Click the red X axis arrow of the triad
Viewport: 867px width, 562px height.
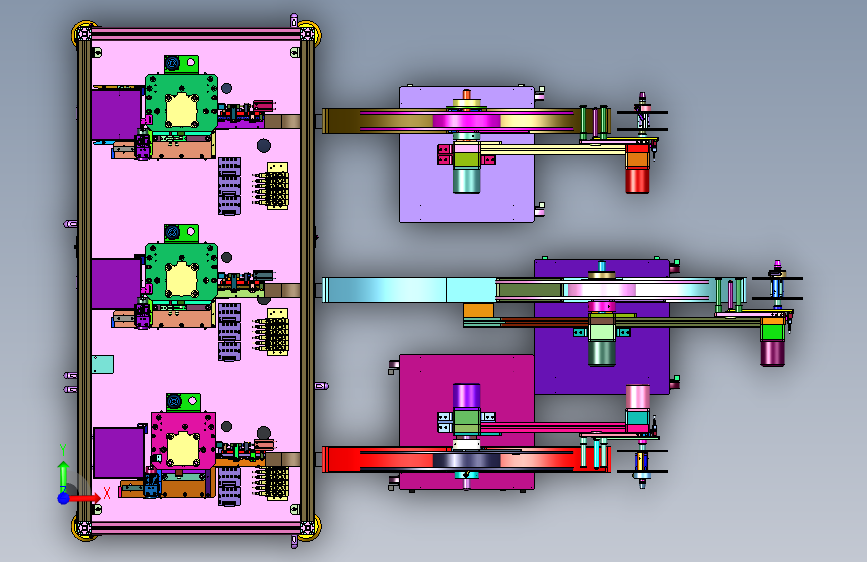84,498
